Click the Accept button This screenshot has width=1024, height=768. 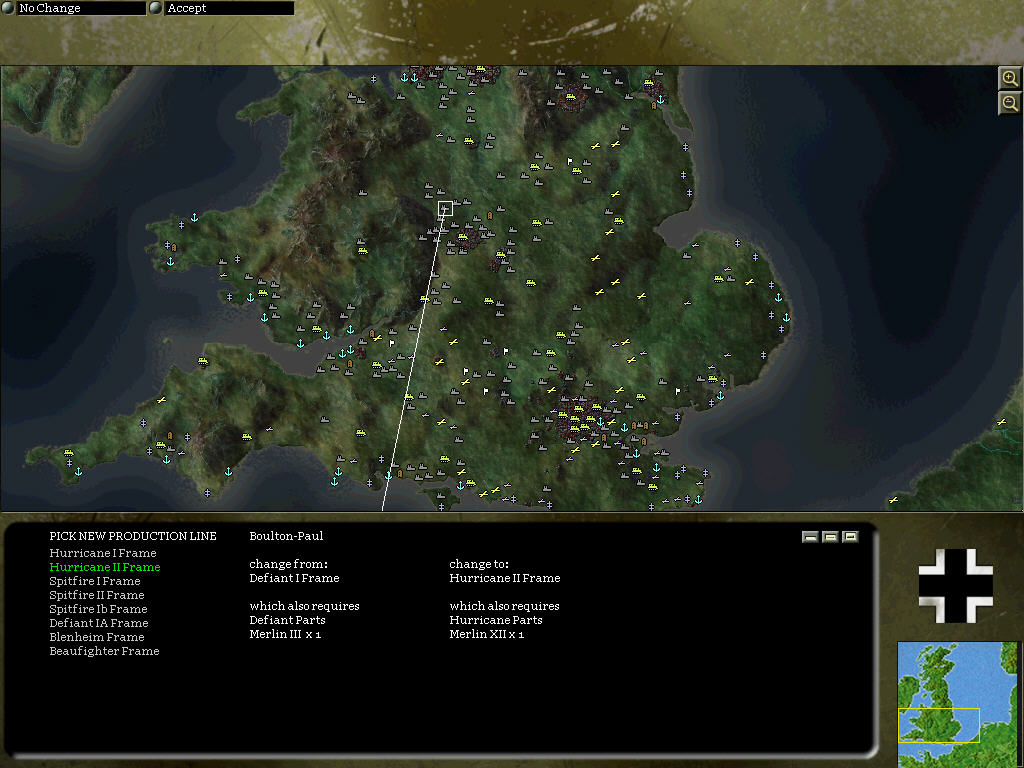click(x=229, y=8)
